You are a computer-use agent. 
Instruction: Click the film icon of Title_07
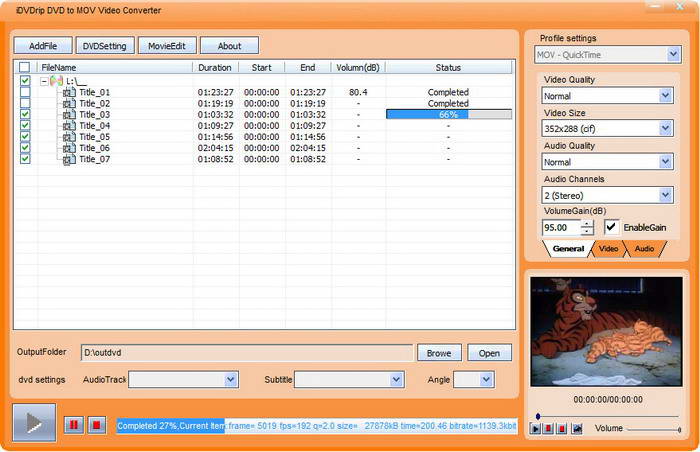[69, 159]
